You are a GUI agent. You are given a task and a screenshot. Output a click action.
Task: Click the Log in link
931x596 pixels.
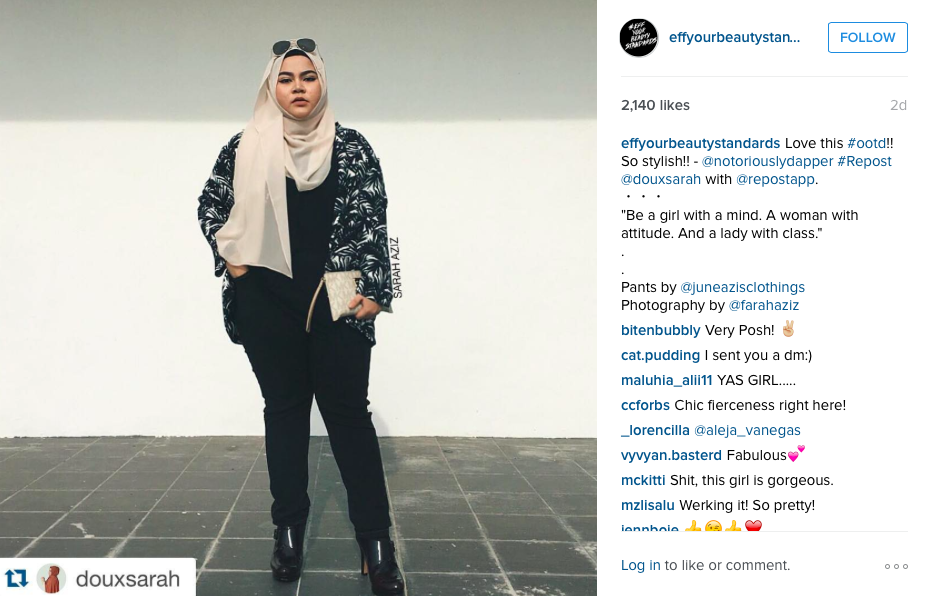tap(641, 565)
